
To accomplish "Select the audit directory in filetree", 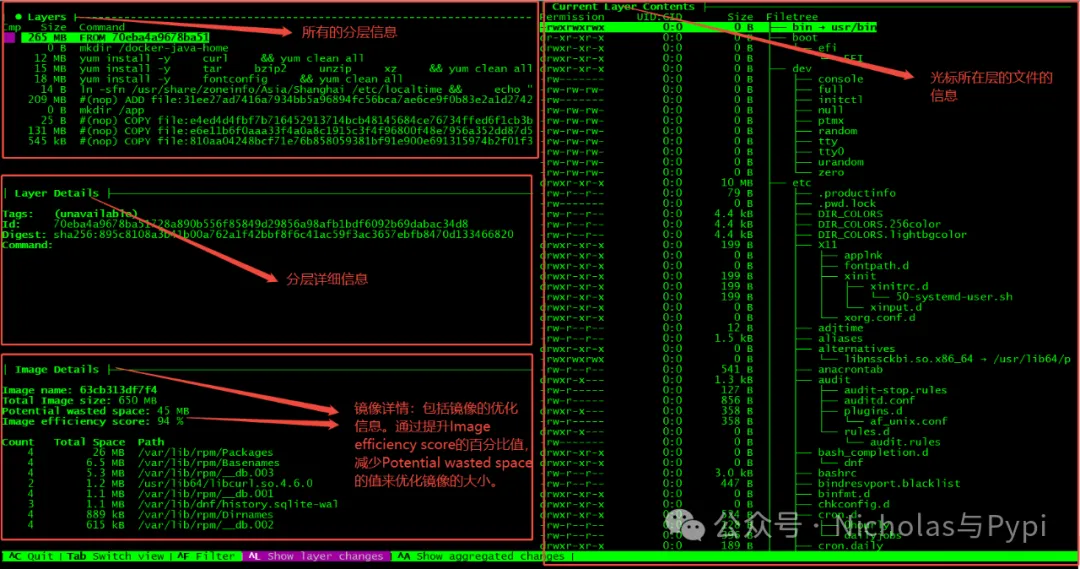I will [x=833, y=380].
